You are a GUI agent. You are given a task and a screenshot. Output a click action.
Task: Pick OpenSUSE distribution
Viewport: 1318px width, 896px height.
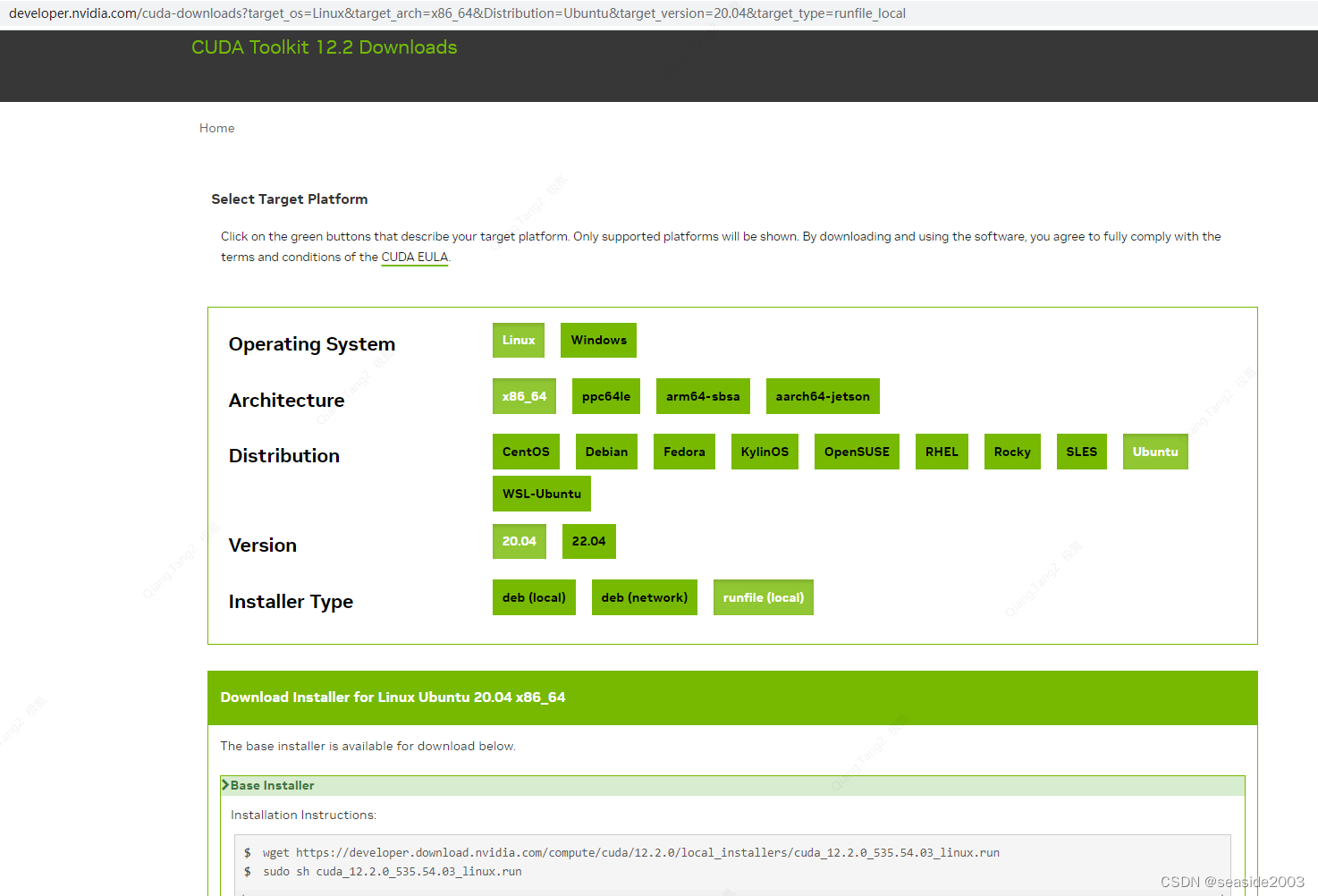pyautogui.click(x=857, y=452)
